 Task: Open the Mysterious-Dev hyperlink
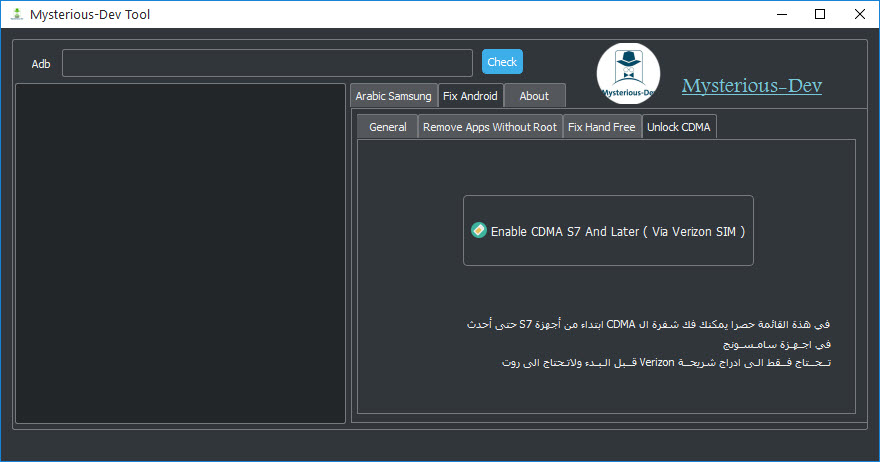click(752, 85)
